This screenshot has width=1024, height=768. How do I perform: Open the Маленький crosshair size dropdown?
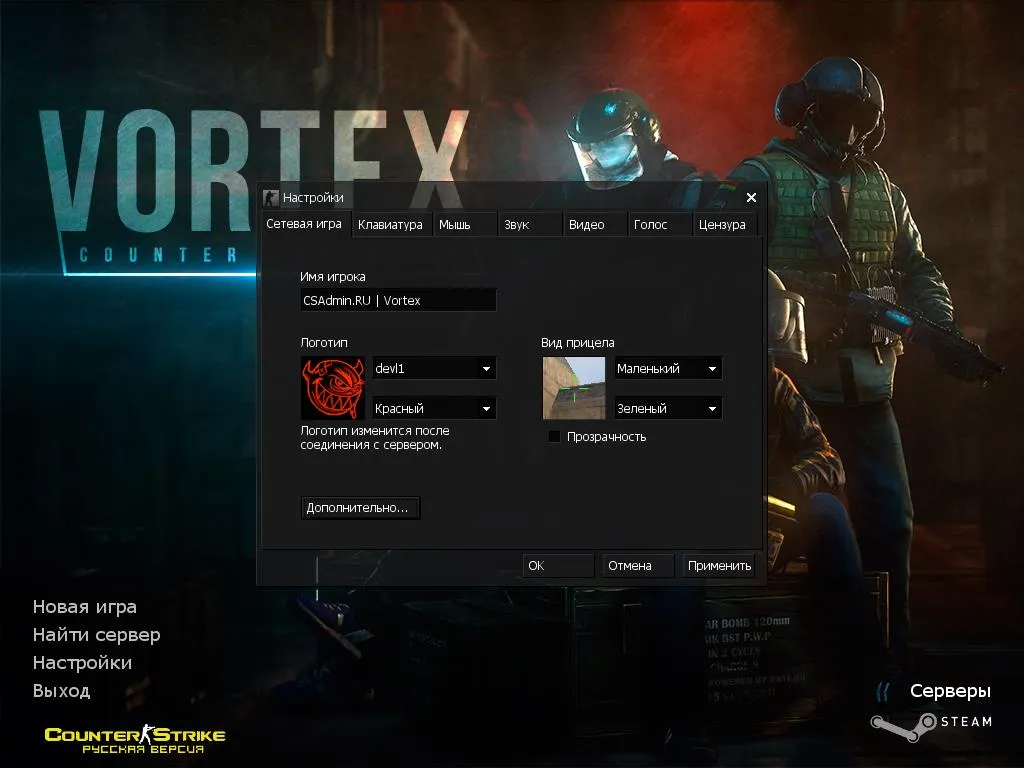pyautogui.click(x=668, y=368)
